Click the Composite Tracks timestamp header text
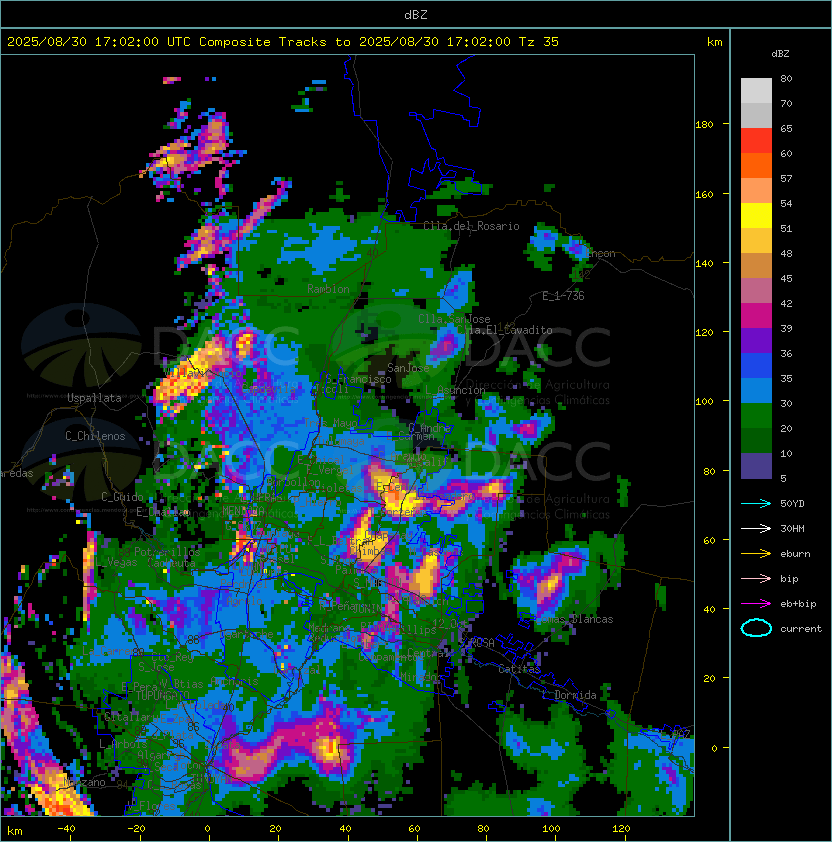 [283, 42]
